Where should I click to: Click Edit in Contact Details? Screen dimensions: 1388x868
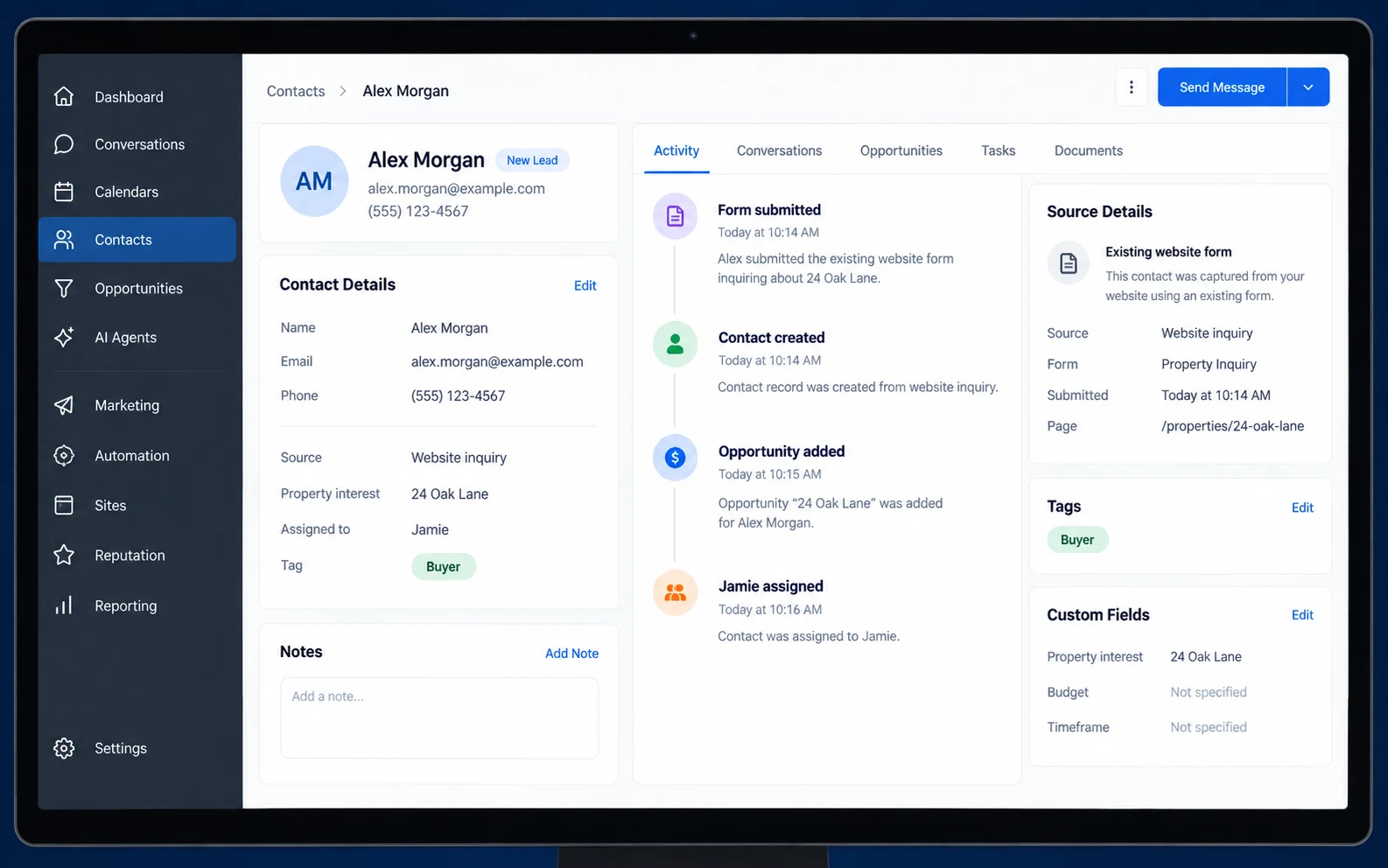tap(585, 285)
